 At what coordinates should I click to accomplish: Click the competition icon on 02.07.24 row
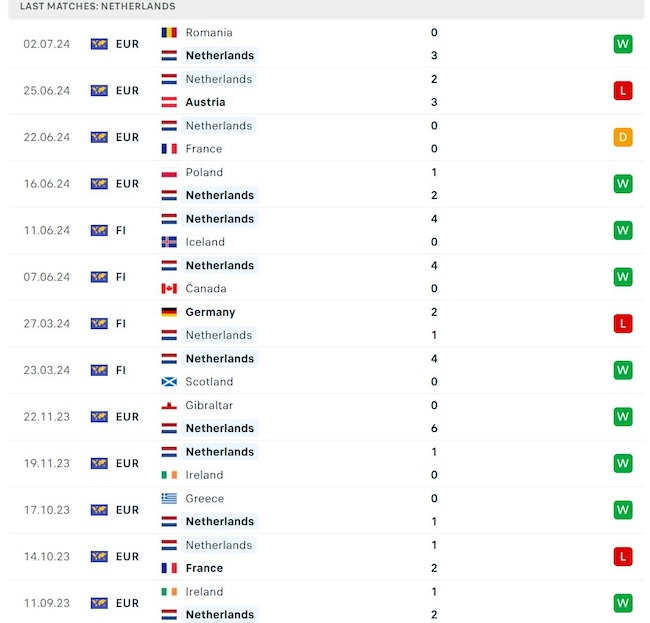pos(99,44)
